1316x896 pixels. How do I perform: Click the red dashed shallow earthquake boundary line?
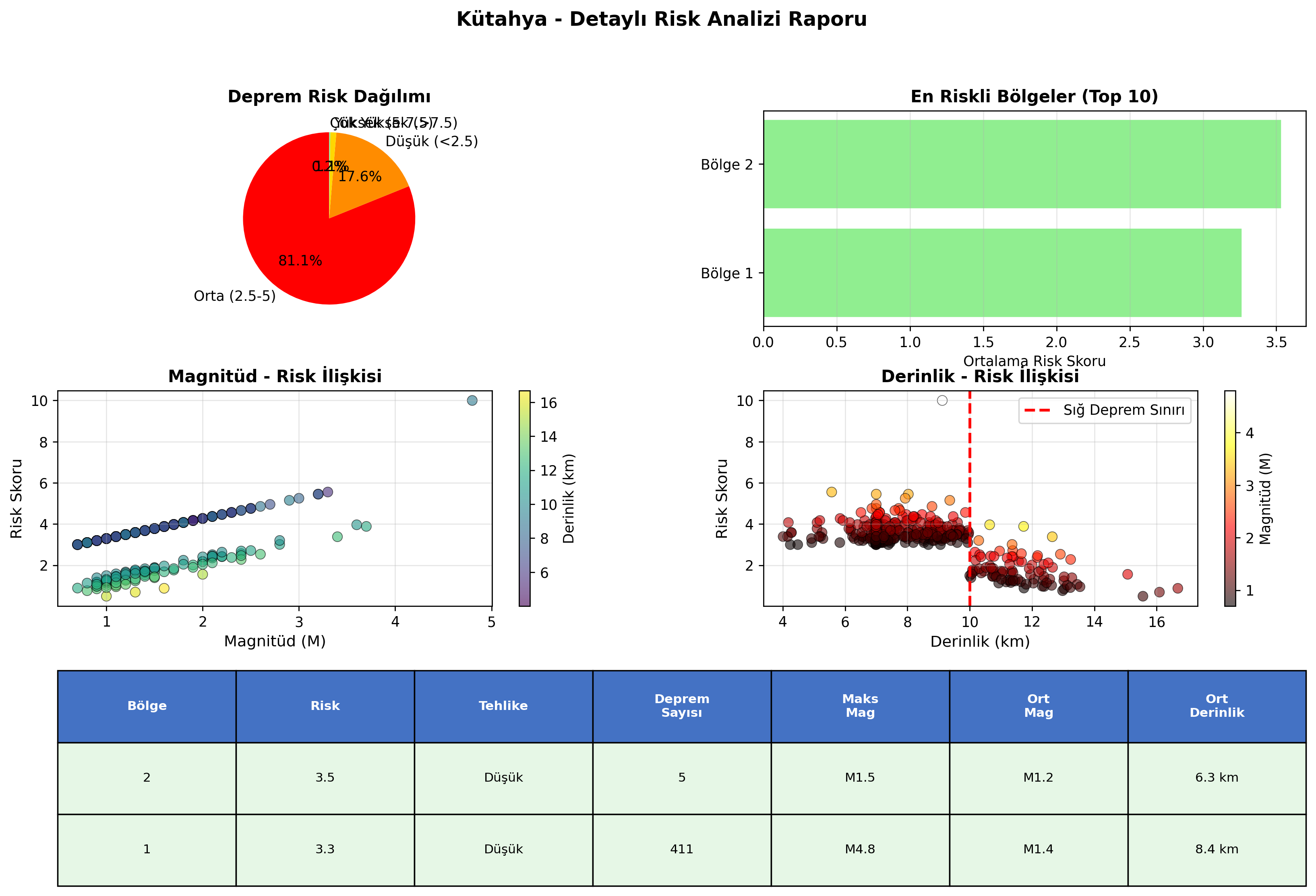(x=970, y=499)
